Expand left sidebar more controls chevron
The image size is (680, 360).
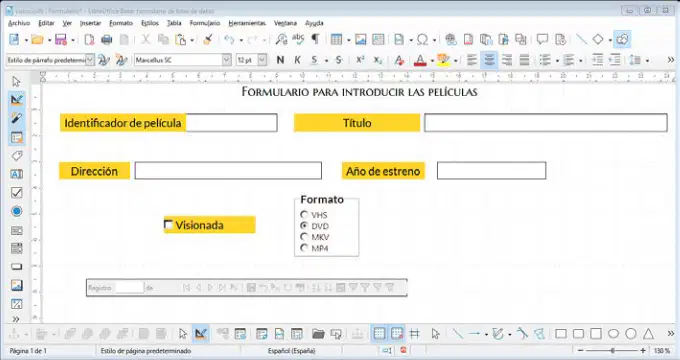coord(16,319)
